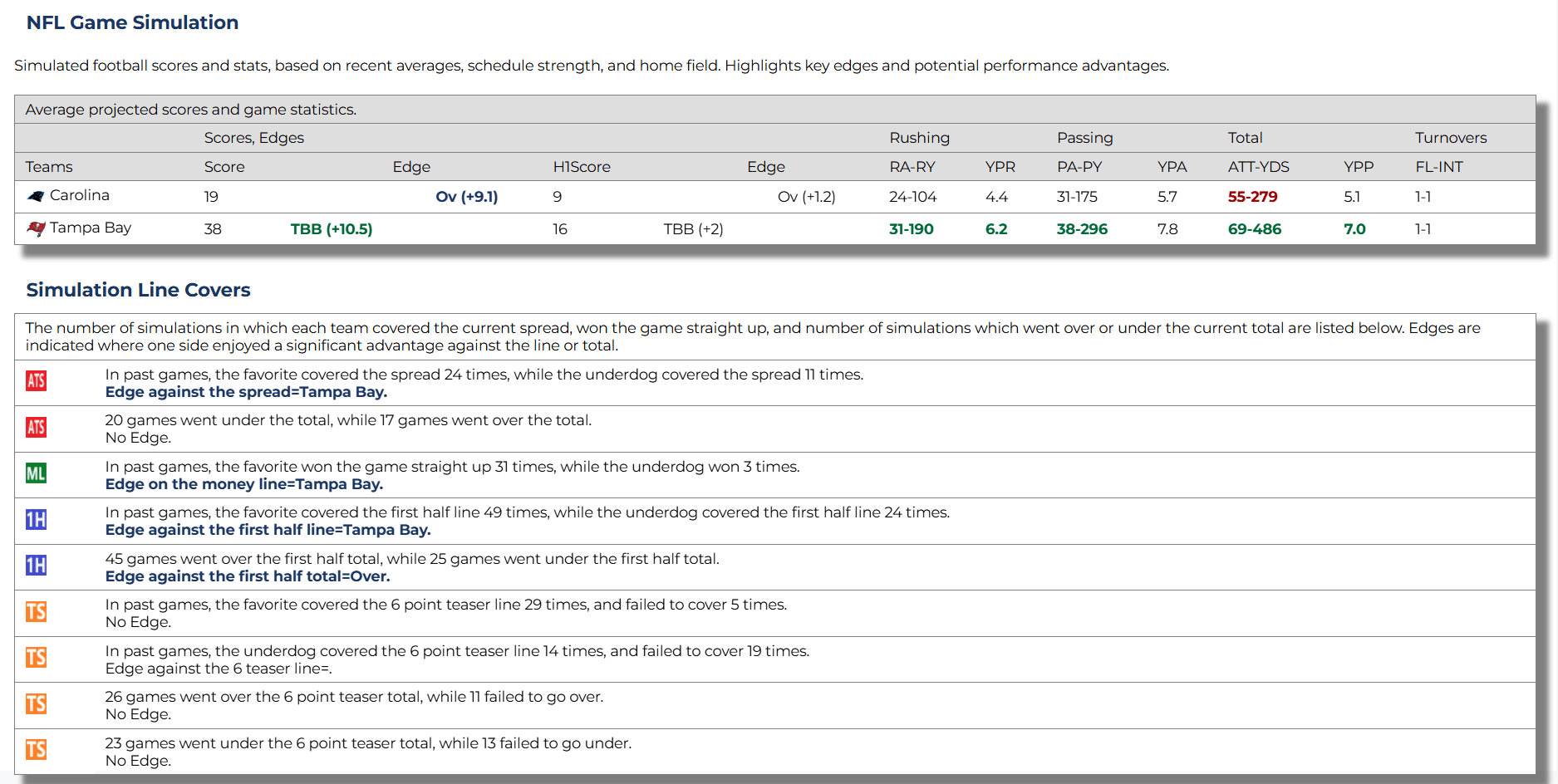Click the PA-PY column header
1558x784 pixels.
(x=1079, y=167)
